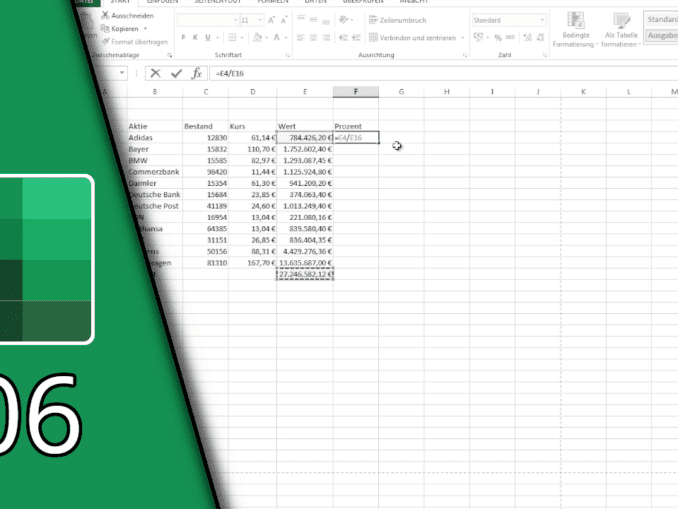Click into the formula bar showing =E4/E16

[444, 74]
